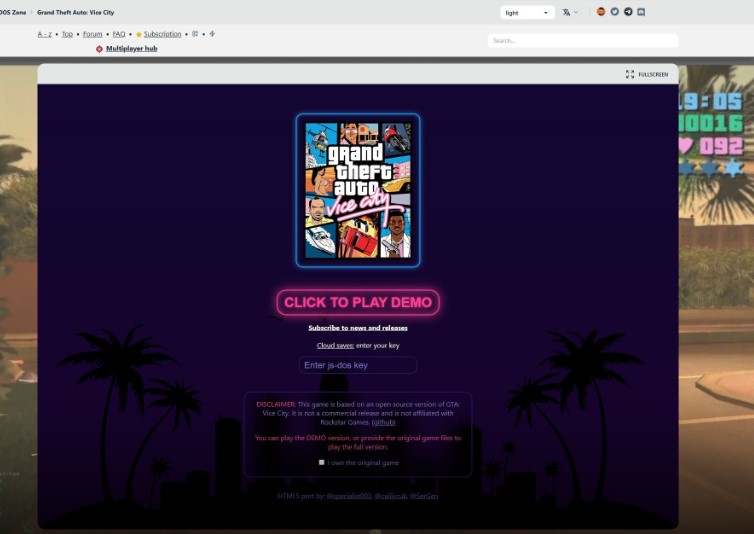Open the Subscription link
754x534 pixels.
point(163,34)
